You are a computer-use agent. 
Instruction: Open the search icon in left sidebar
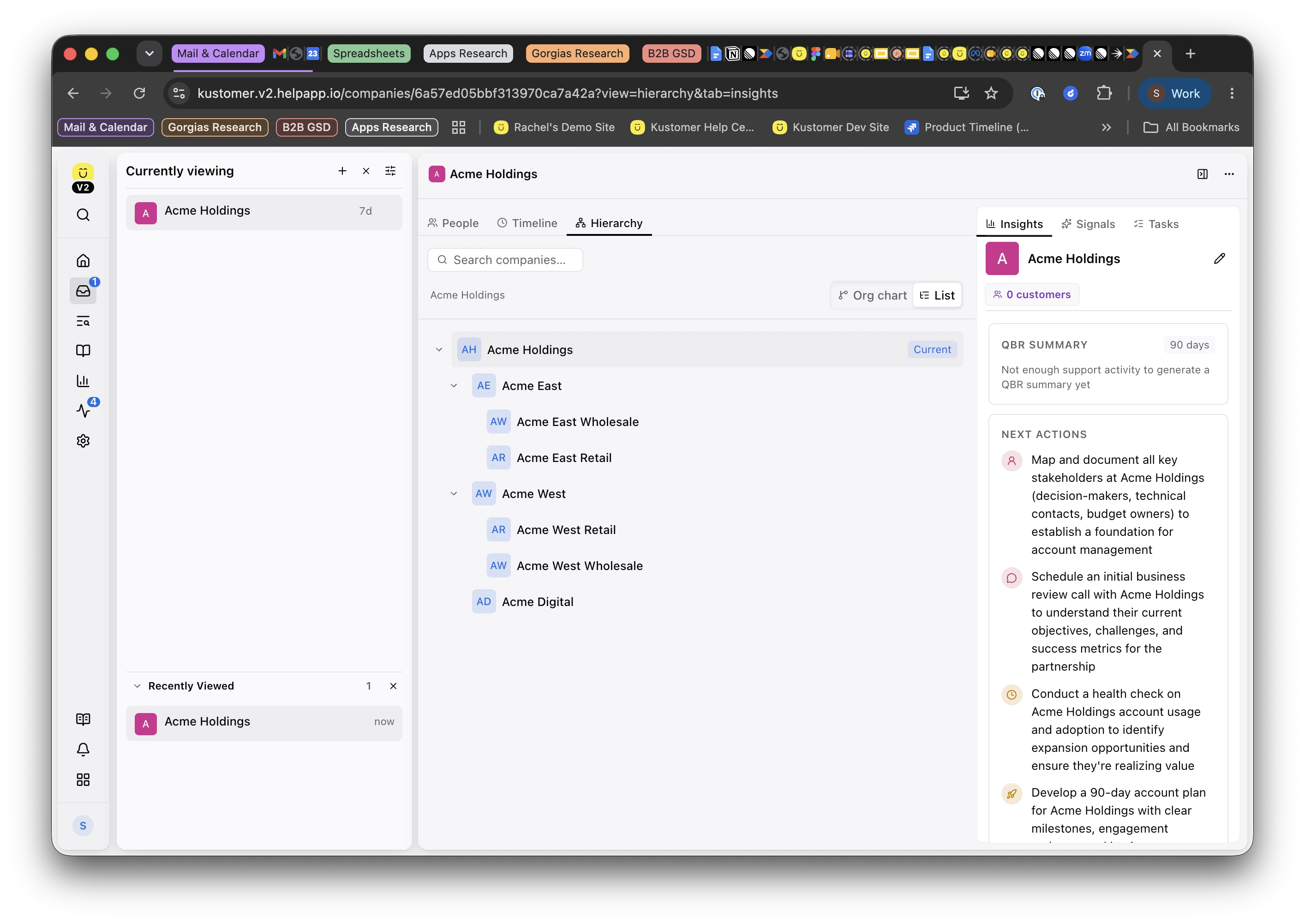tap(83, 215)
